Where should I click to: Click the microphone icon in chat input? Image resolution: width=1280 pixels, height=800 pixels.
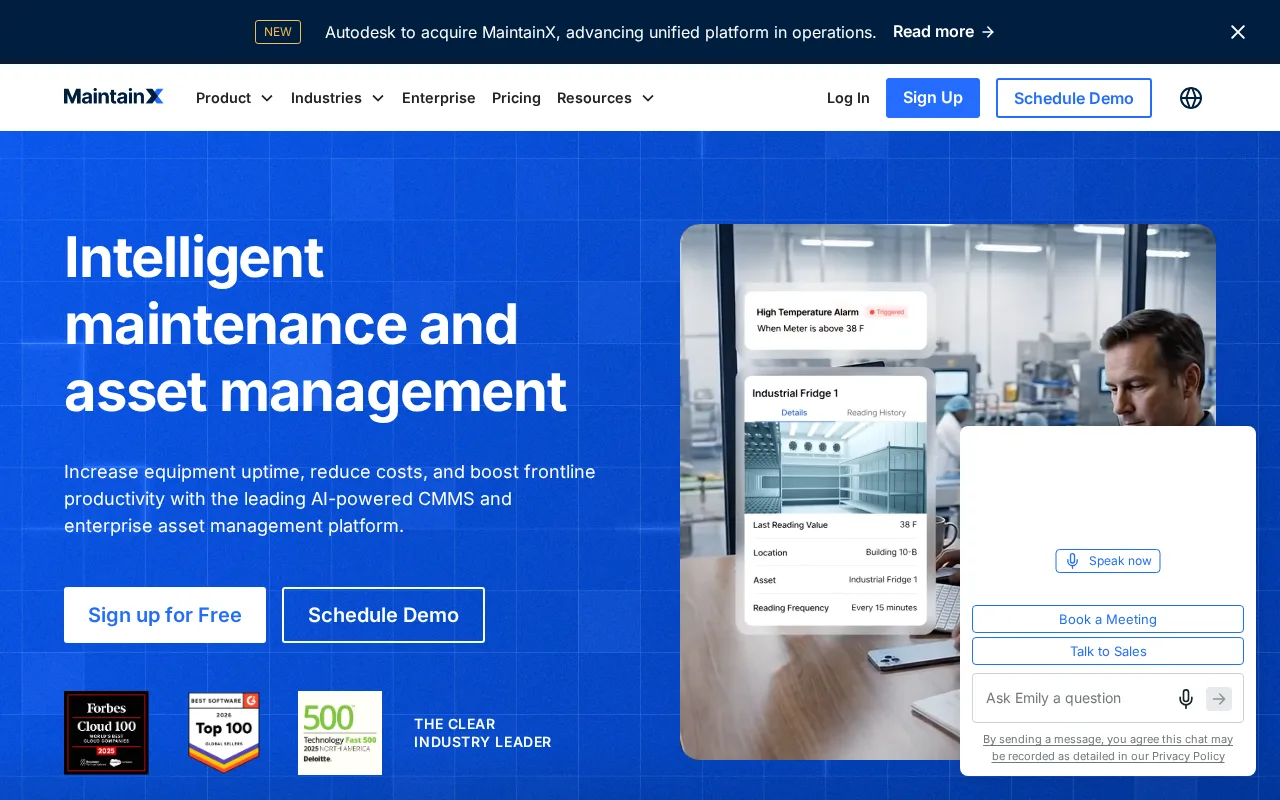pos(1186,699)
